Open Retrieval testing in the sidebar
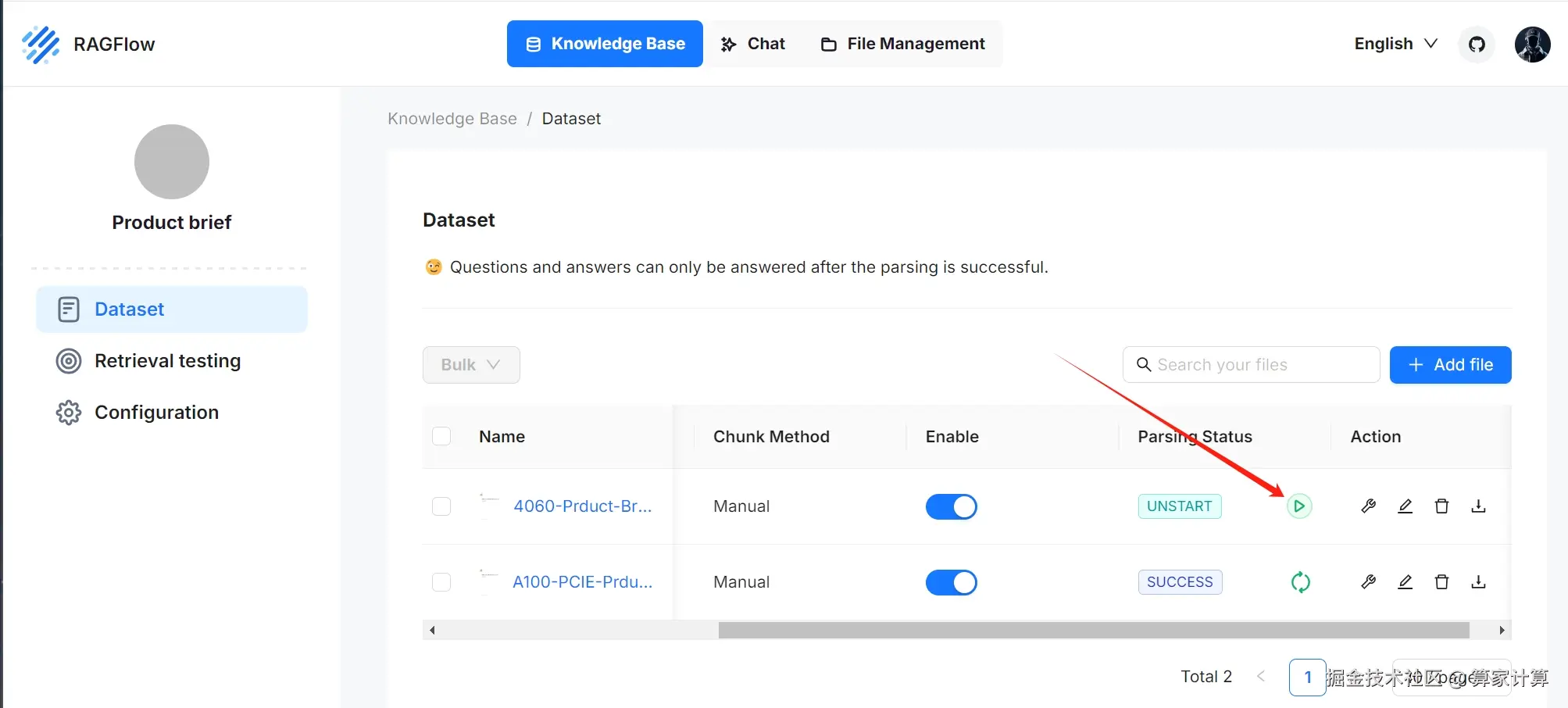 [172, 361]
